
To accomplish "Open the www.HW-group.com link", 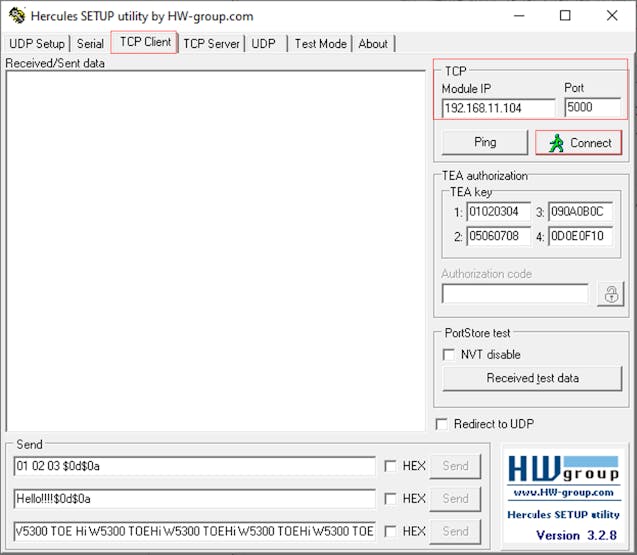I will click(x=563, y=492).
